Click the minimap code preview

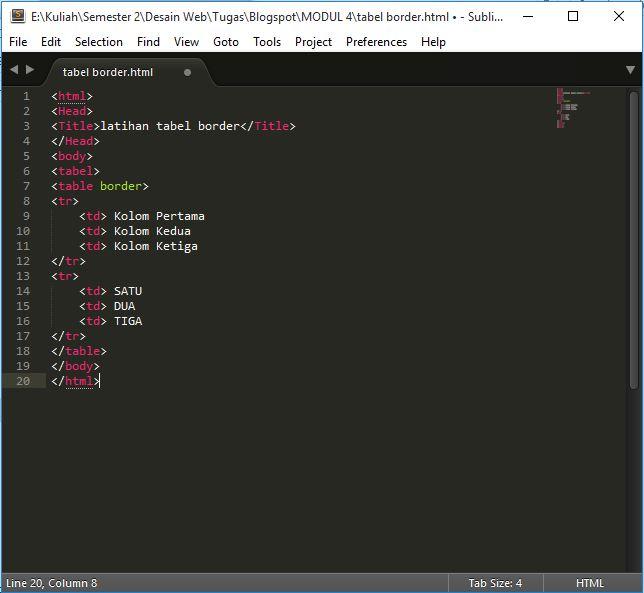(573, 108)
